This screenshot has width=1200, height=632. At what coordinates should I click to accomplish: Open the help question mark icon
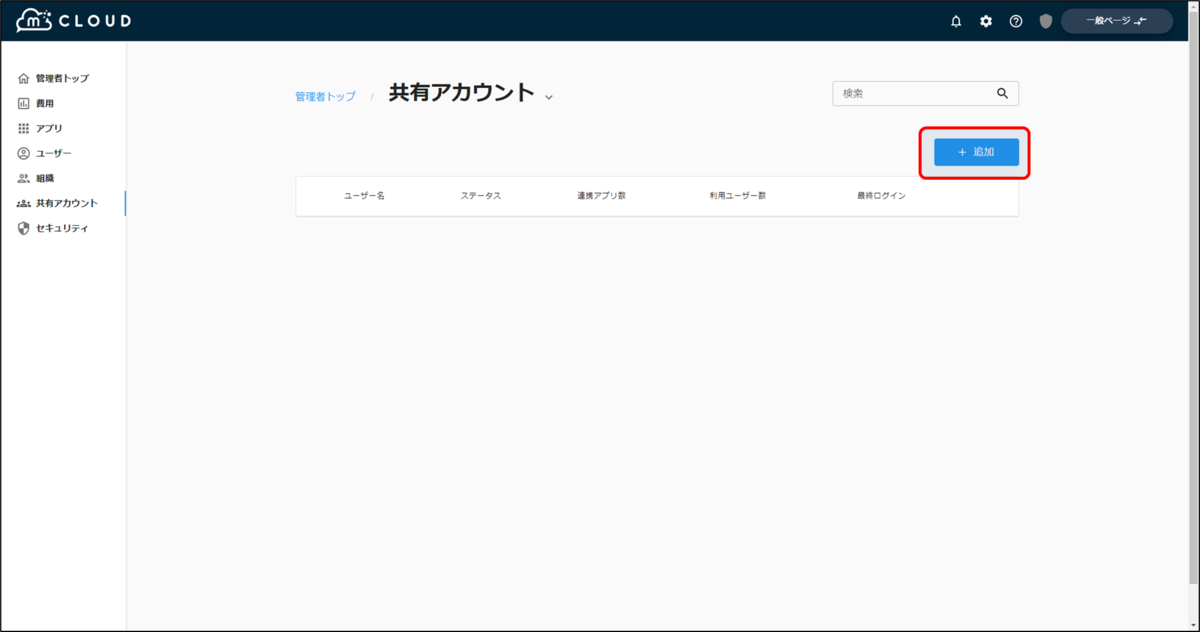[x=1016, y=20]
